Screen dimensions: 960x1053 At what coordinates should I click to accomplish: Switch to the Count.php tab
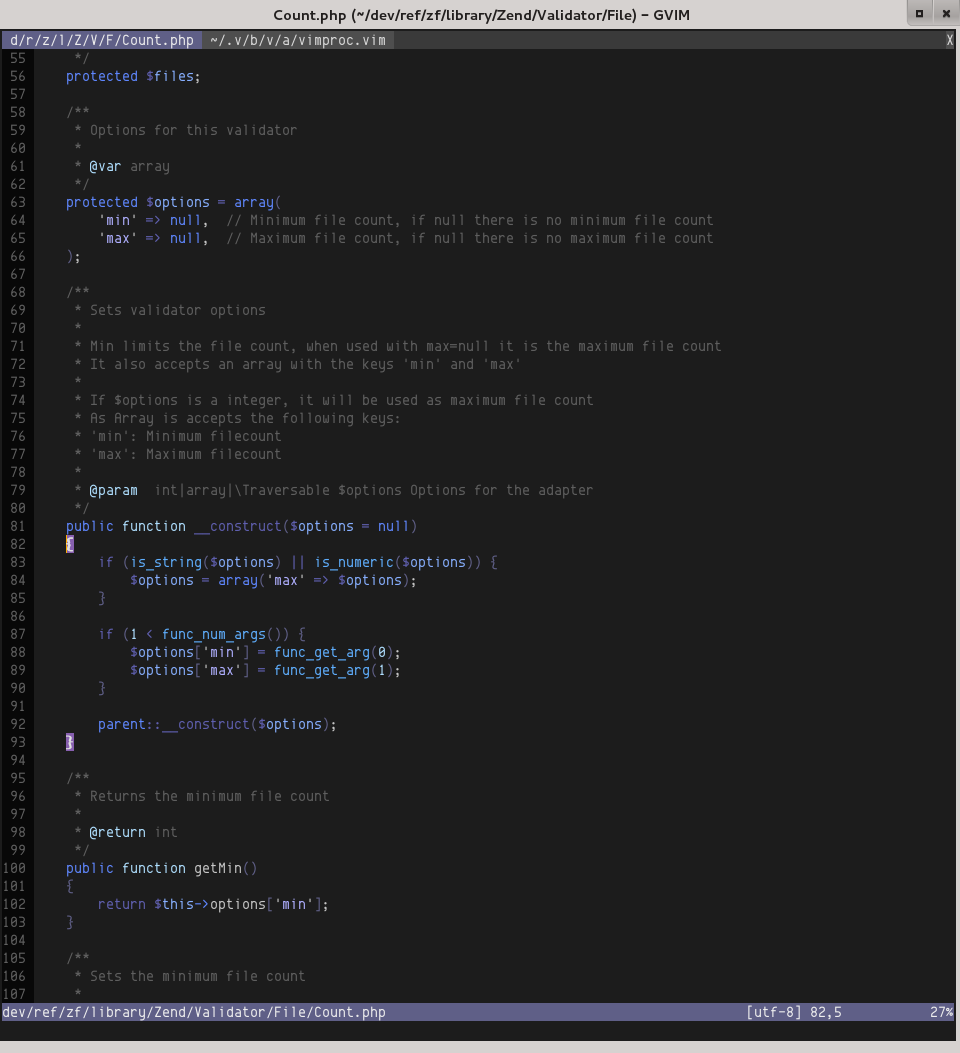[x=101, y=40]
